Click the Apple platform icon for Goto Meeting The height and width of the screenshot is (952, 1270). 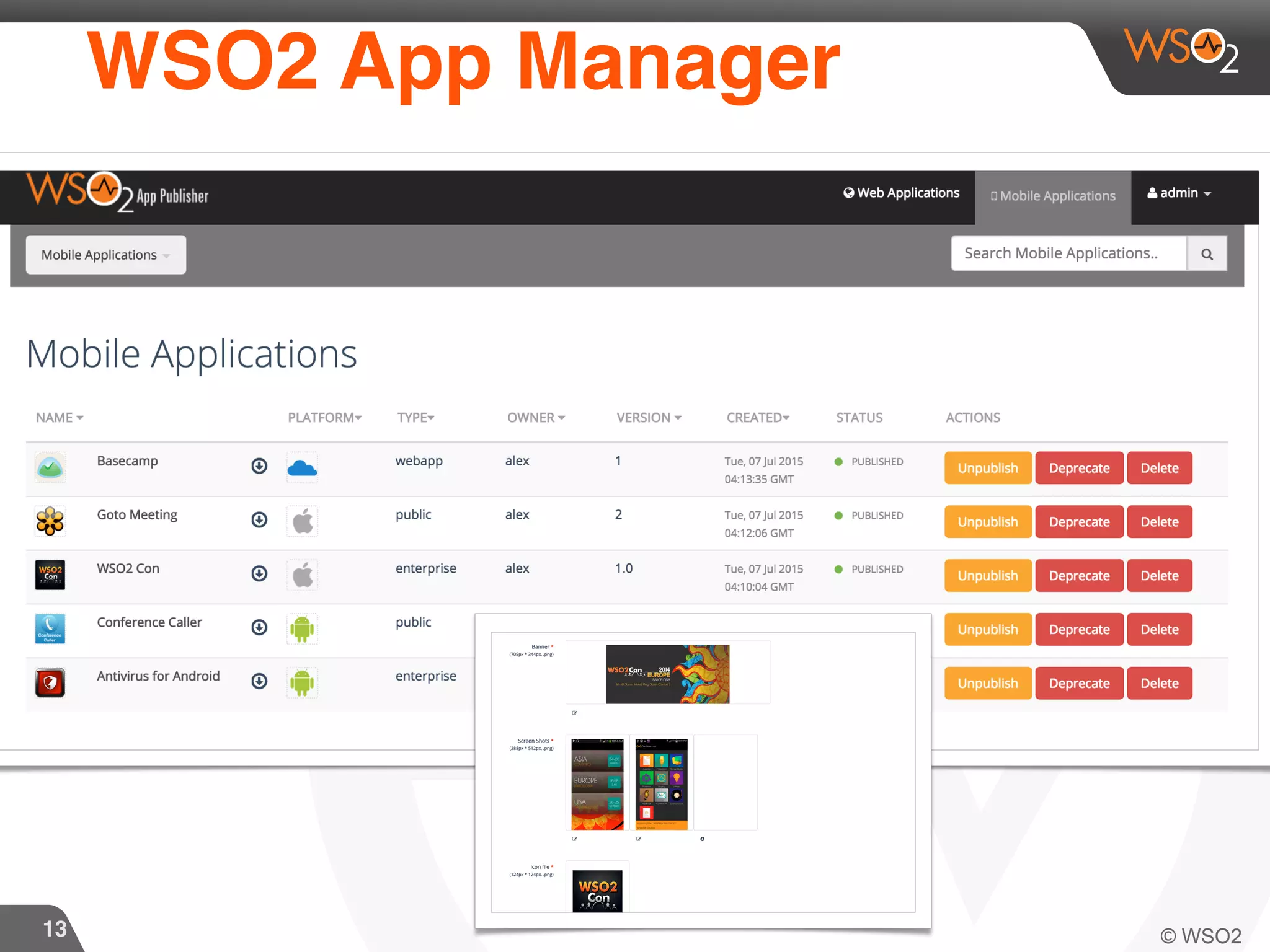tap(302, 521)
